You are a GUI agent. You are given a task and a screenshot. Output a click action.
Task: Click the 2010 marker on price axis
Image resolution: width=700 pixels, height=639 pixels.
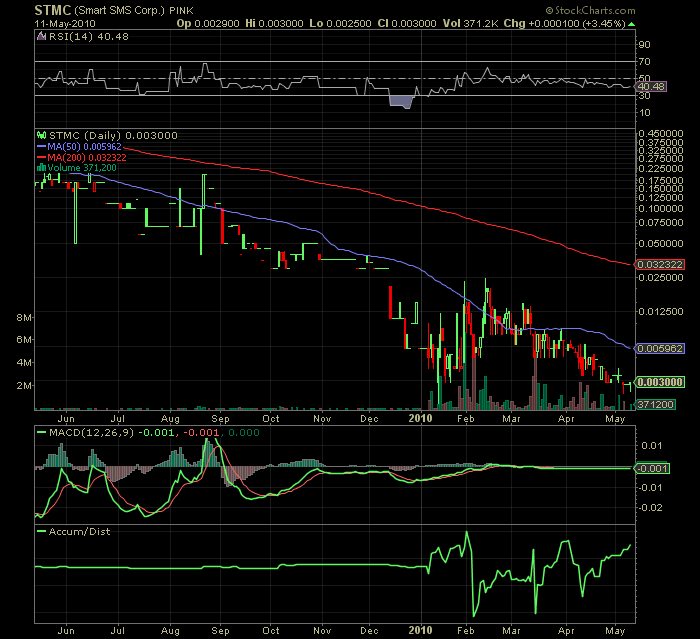(x=423, y=418)
